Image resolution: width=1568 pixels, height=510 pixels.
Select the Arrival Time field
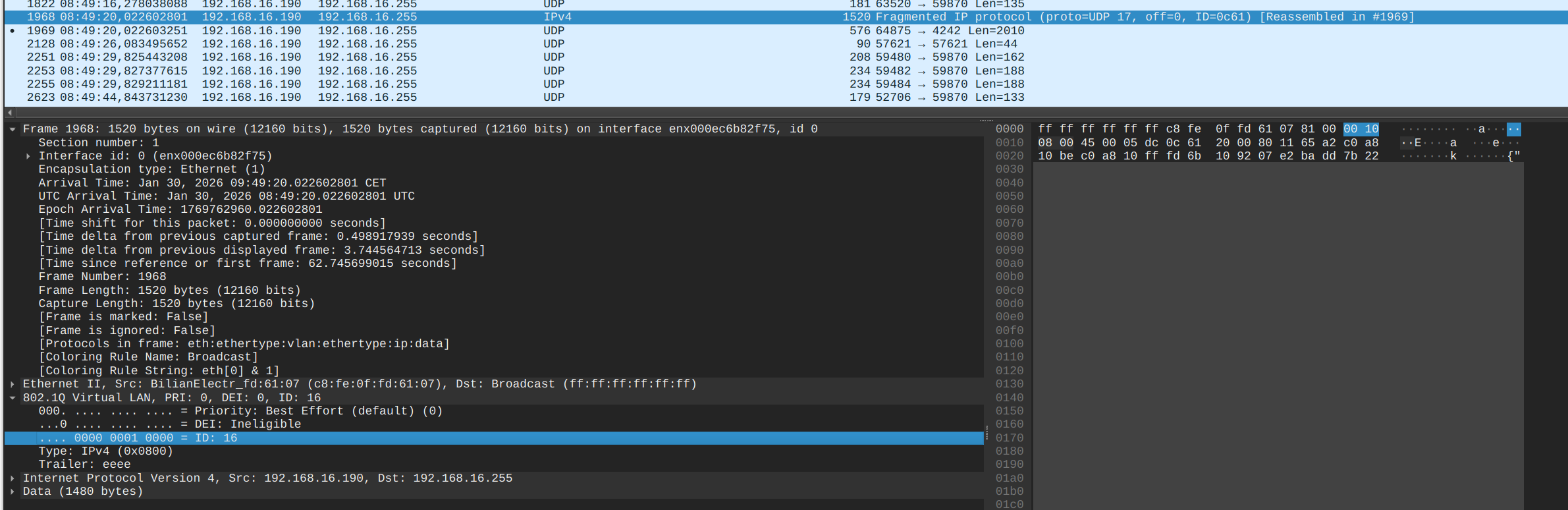[x=212, y=183]
